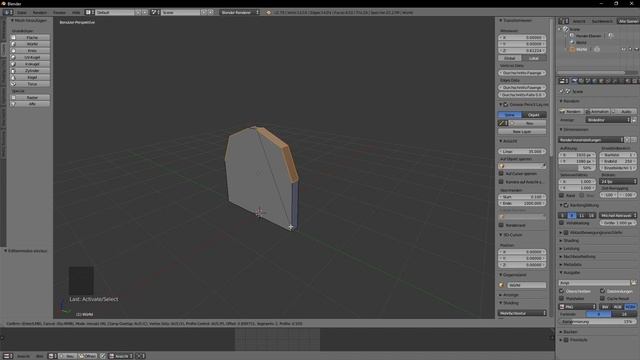This screenshot has width=640, height=360.
Task: Click the Audio render button
Action: click(624, 111)
